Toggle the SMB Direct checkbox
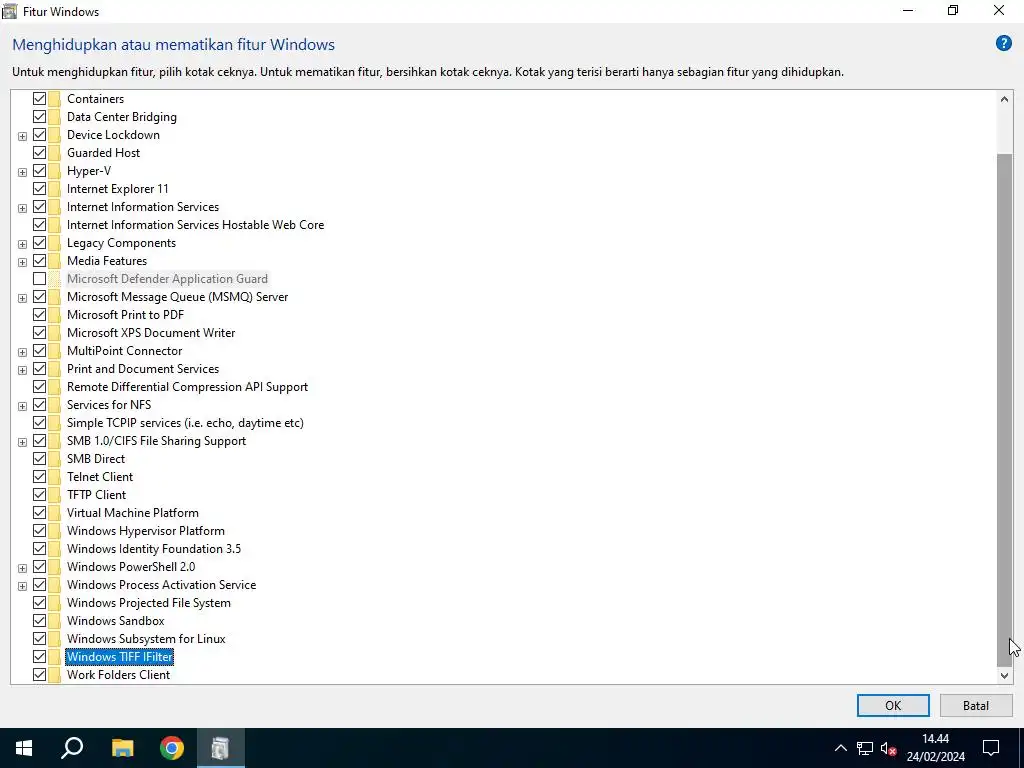The width and height of the screenshot is (1024, 768). [39, 459]
